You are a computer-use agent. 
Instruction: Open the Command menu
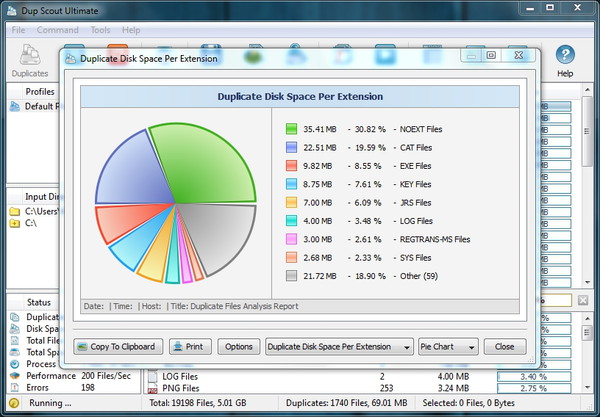tap(57, 30)
